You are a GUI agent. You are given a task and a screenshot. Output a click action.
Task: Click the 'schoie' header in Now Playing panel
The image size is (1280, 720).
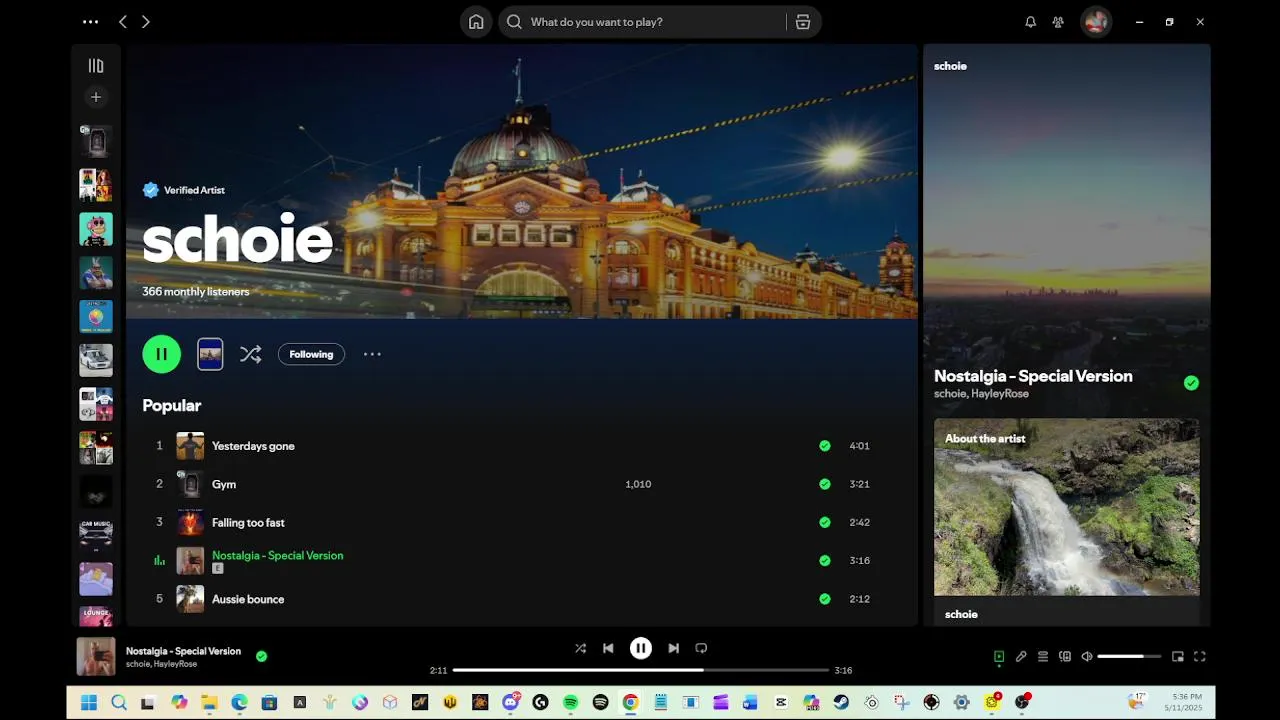click(950, 66)
